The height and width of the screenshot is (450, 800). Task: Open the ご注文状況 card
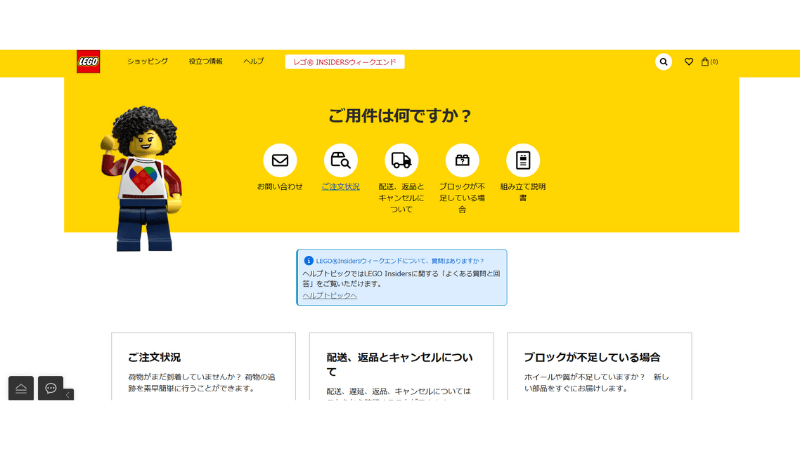click(203, 366)
